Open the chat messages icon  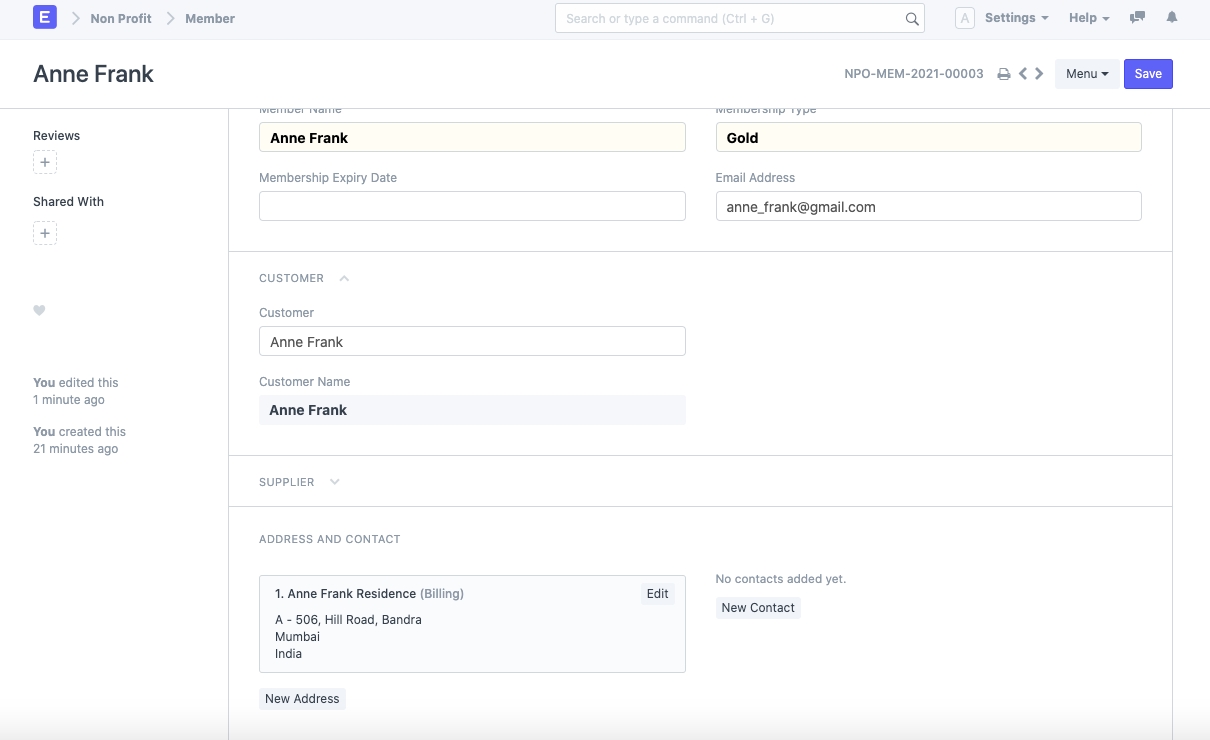[1137, 18]
